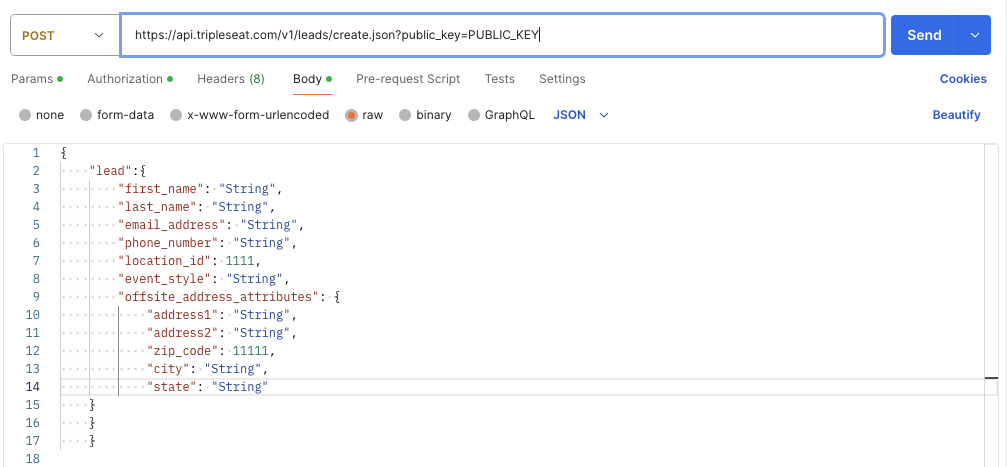1007x467 pixels.
Task: Click the "state" key on line 14
Action: point(172,387)
